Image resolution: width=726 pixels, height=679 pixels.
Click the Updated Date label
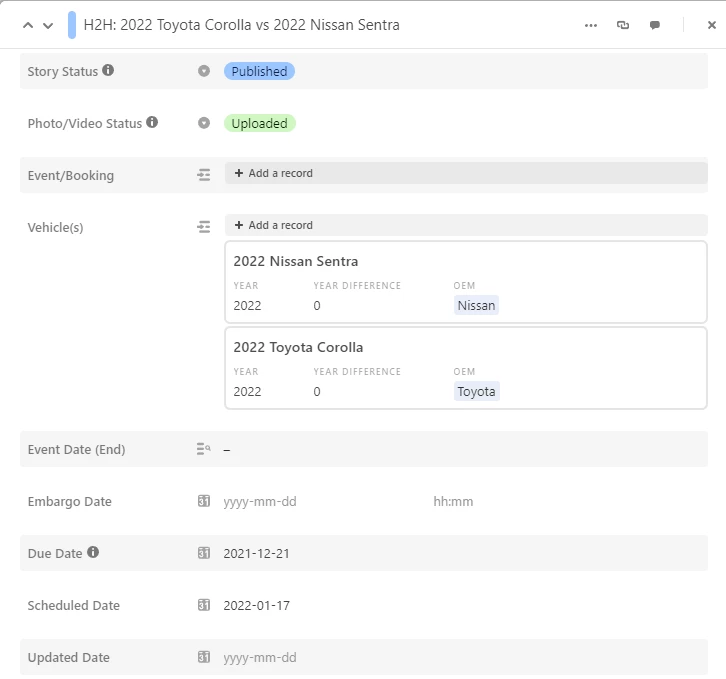pos(69,657)
